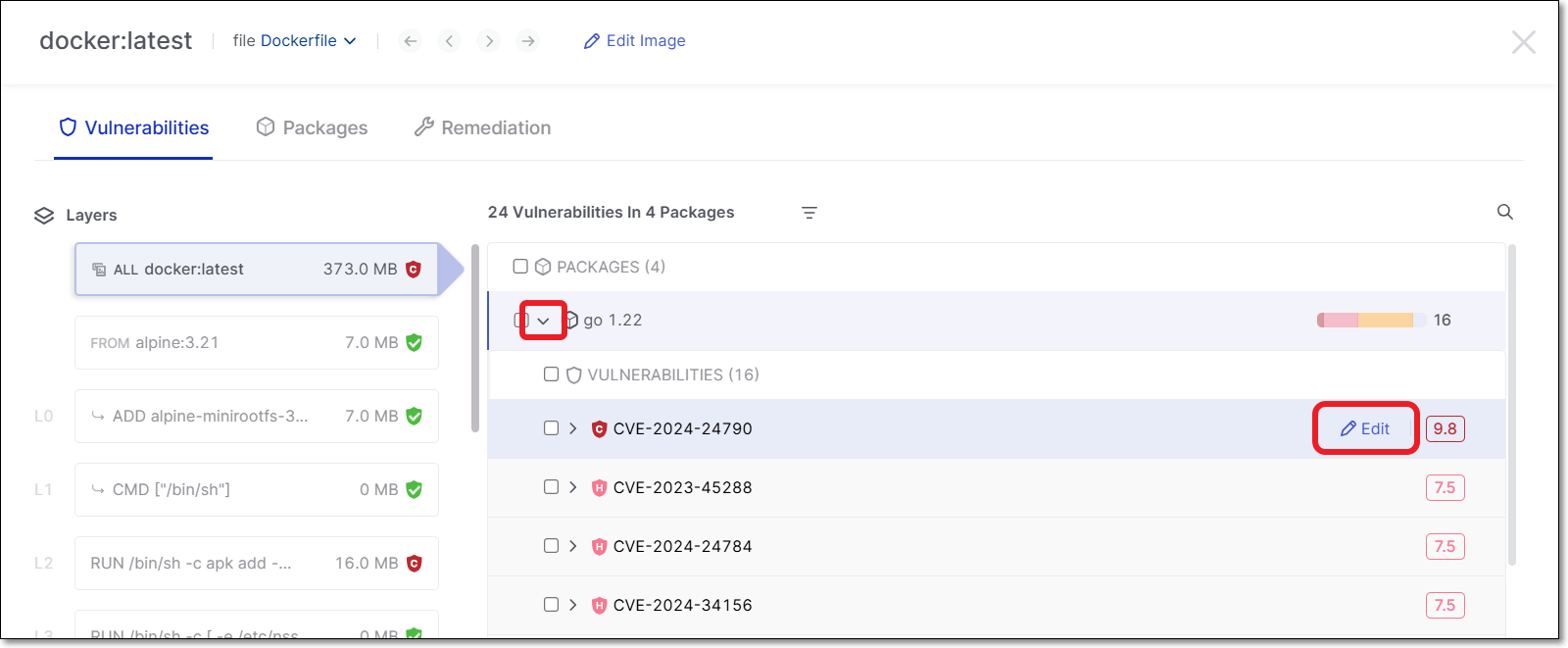The image size is (1568, 648).
Task: Click the last-item right arrow navigation icon
Action: (x=528, y=41)
